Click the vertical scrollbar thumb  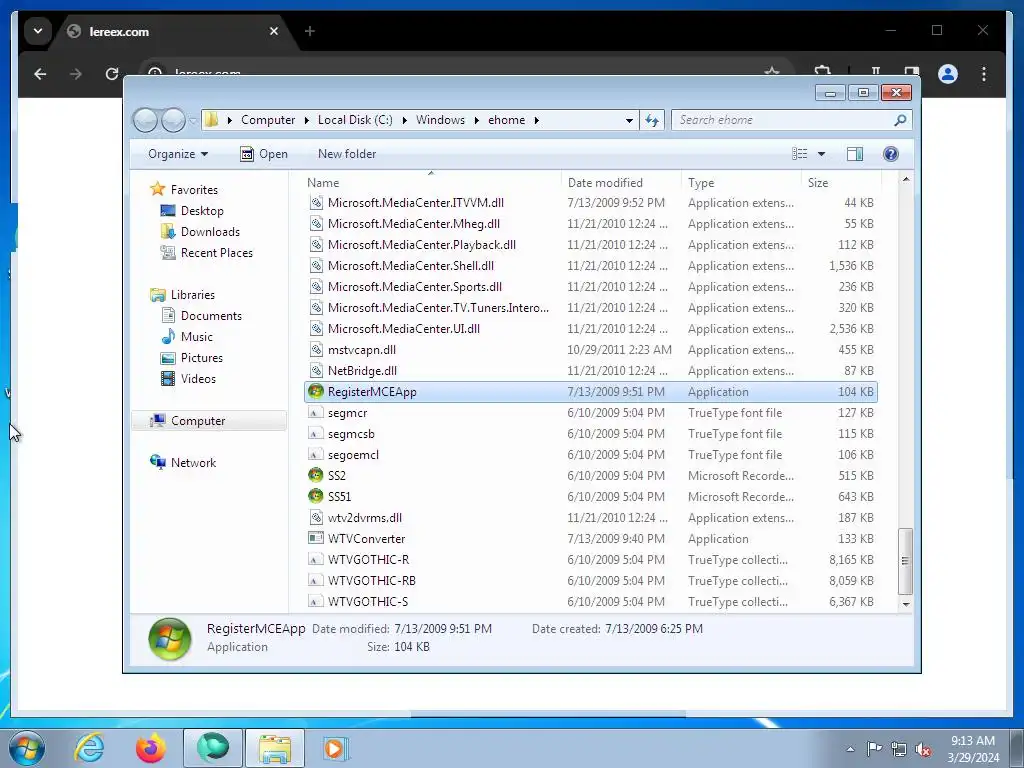[x=905, y=561]
